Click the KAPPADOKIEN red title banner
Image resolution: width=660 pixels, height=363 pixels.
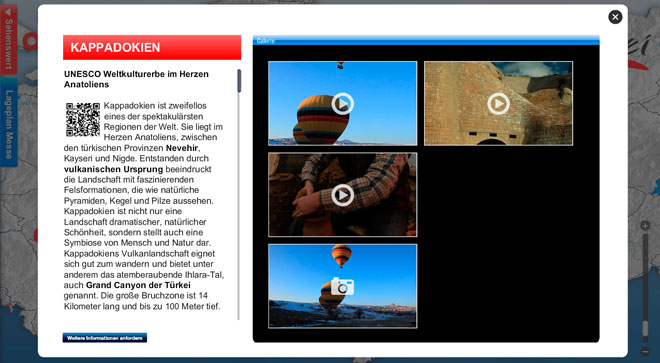152,47
